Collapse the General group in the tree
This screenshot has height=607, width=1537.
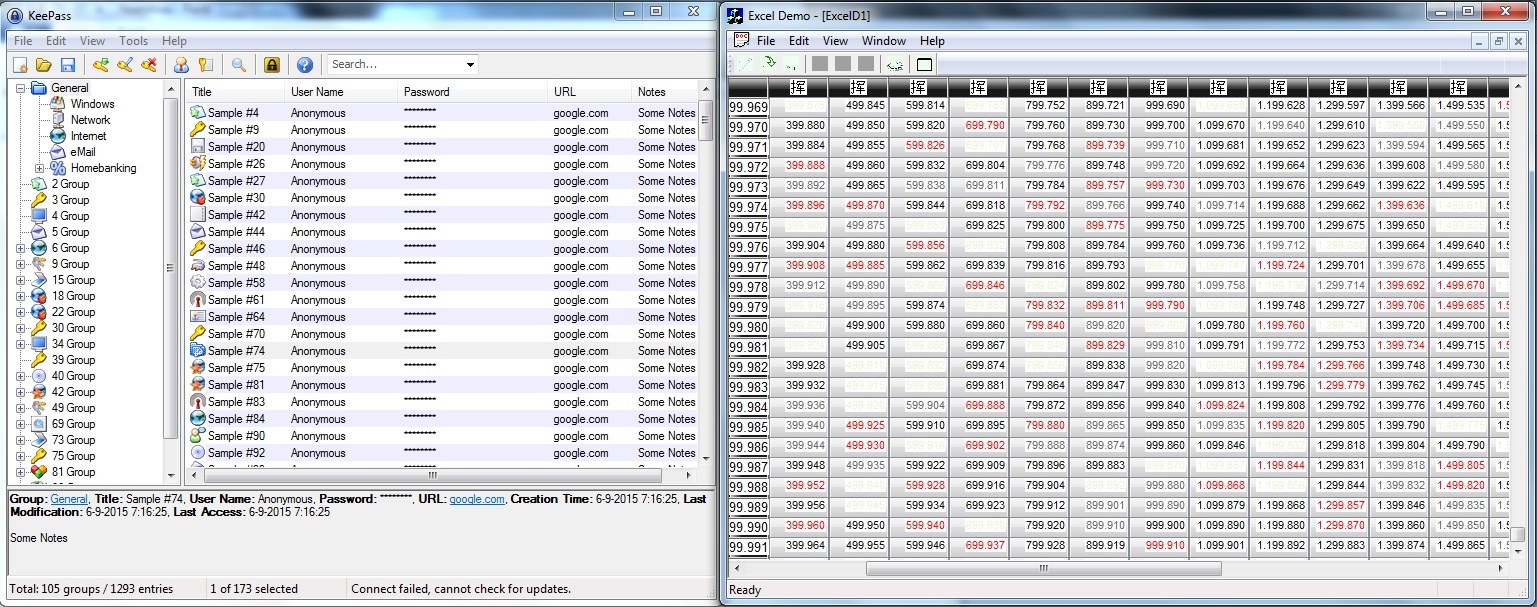pos(20,88)
